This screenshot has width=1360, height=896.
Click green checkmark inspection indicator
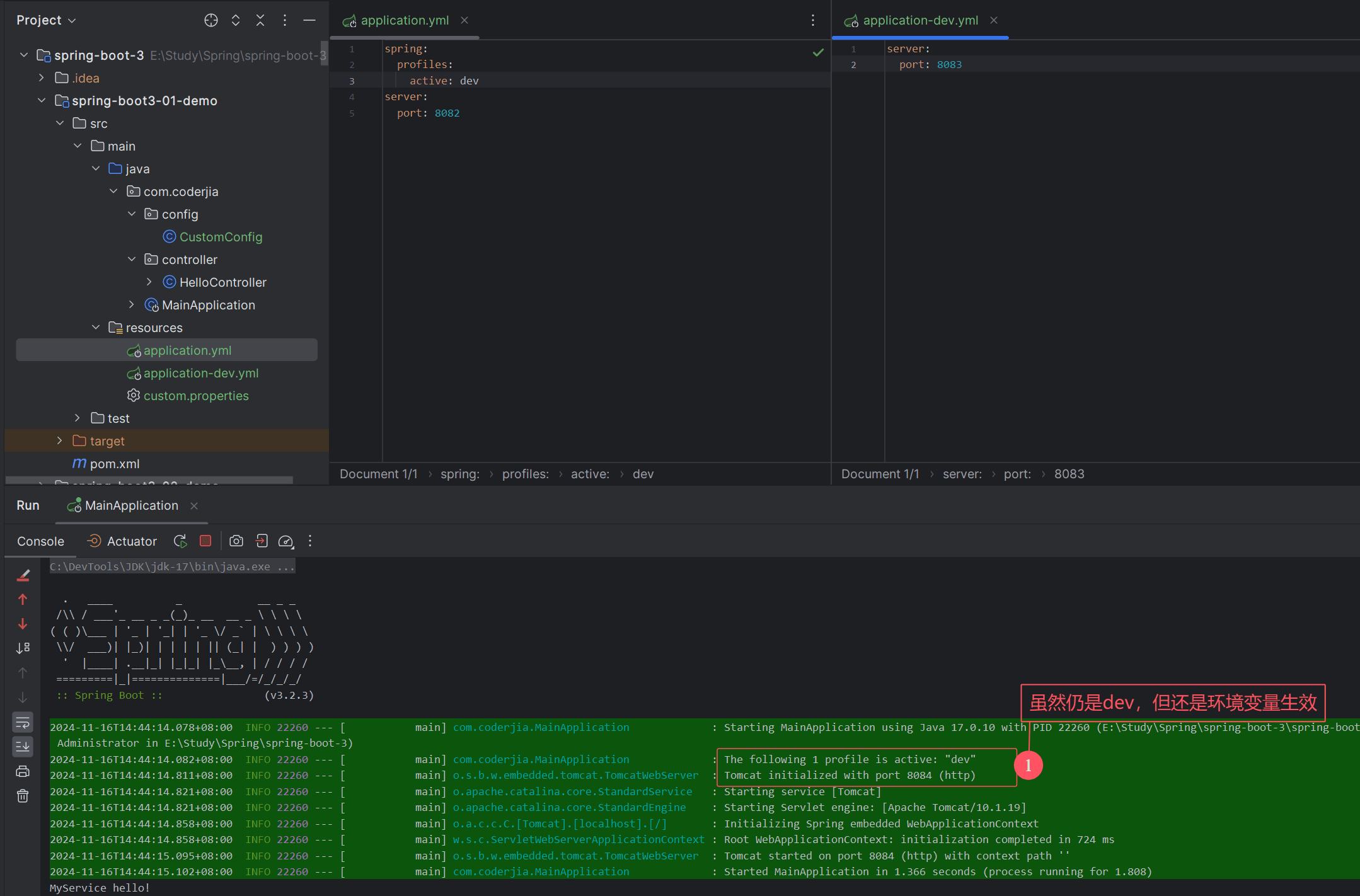pos(818,52)
